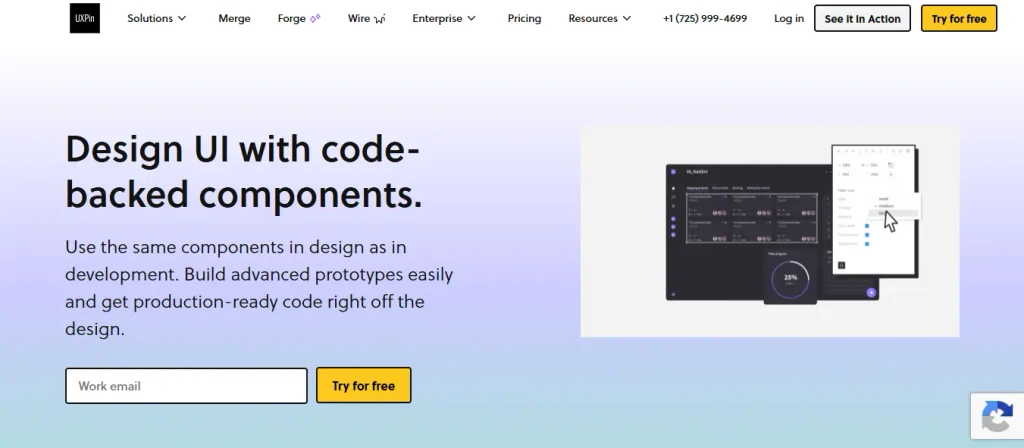Click the dashboard preview image
Screen dimensions: 1024x448
(x=770, y=231)
